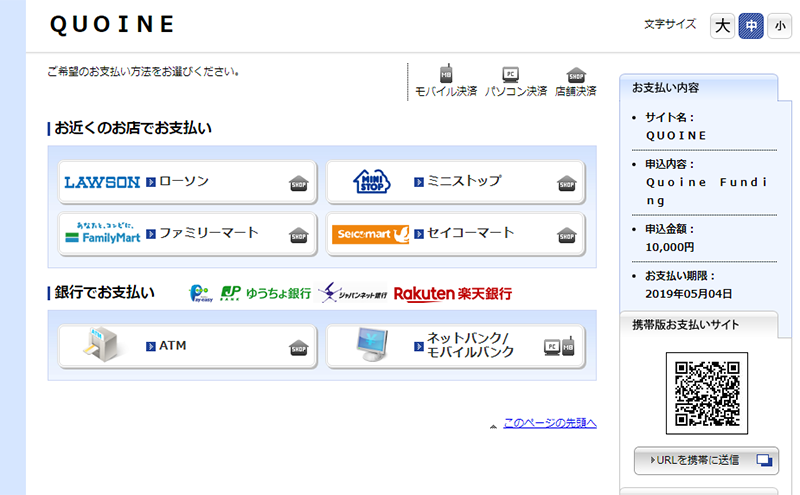Open お支払い内容 panel tab

pos(698,88)
